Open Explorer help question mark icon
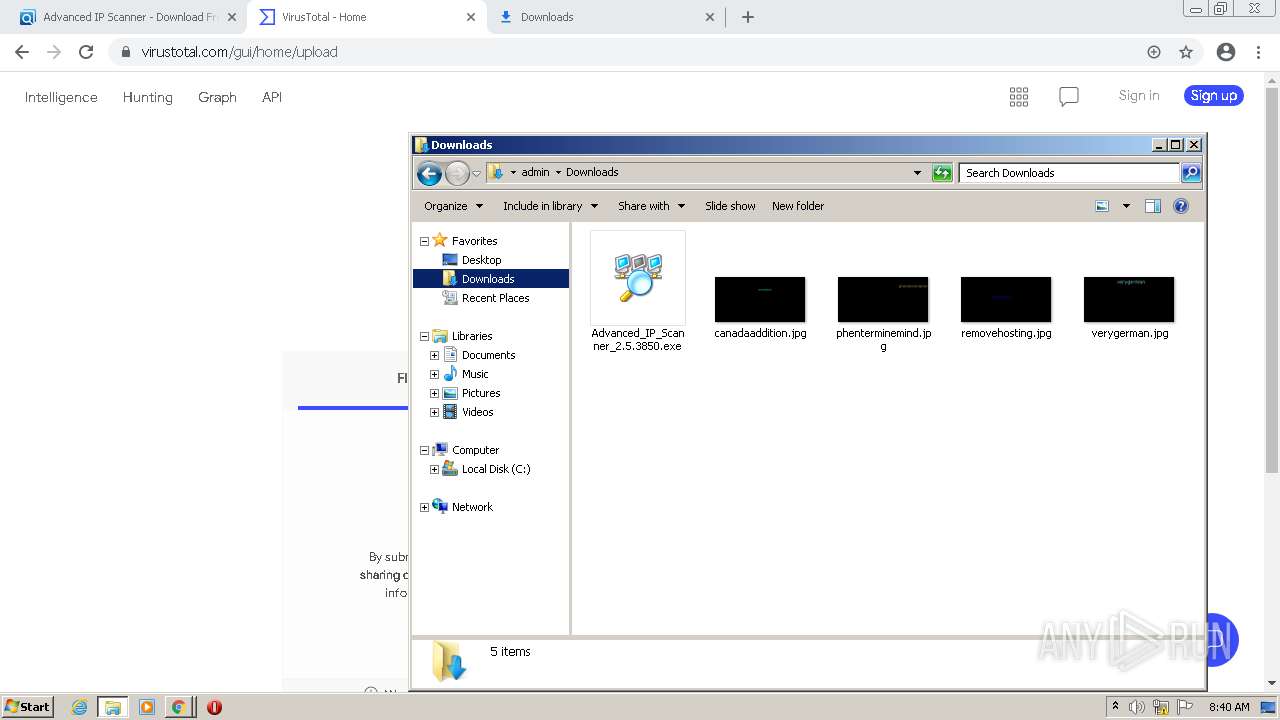Screen dimensions: 1280x720 1181,206
